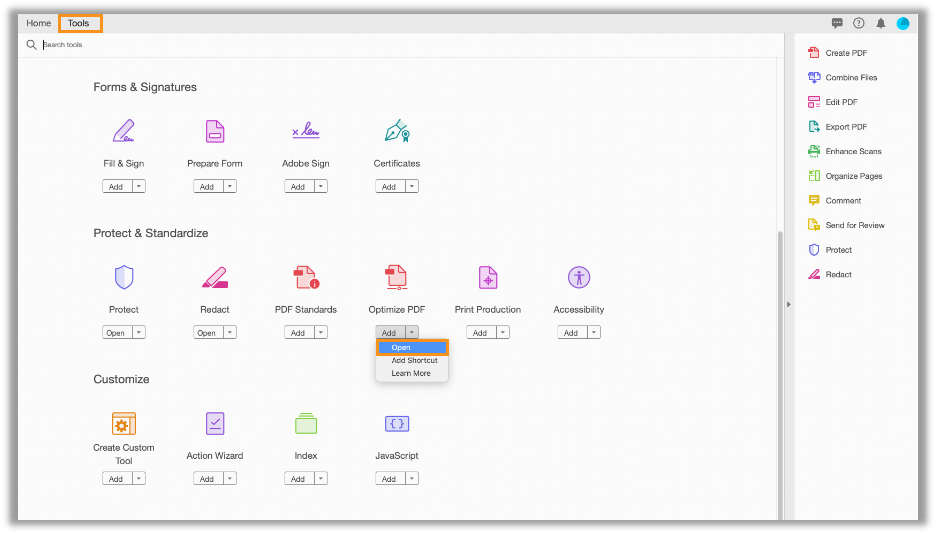Select the Tools tab
Screen dimensions: 936x535
tap(80, 23)
